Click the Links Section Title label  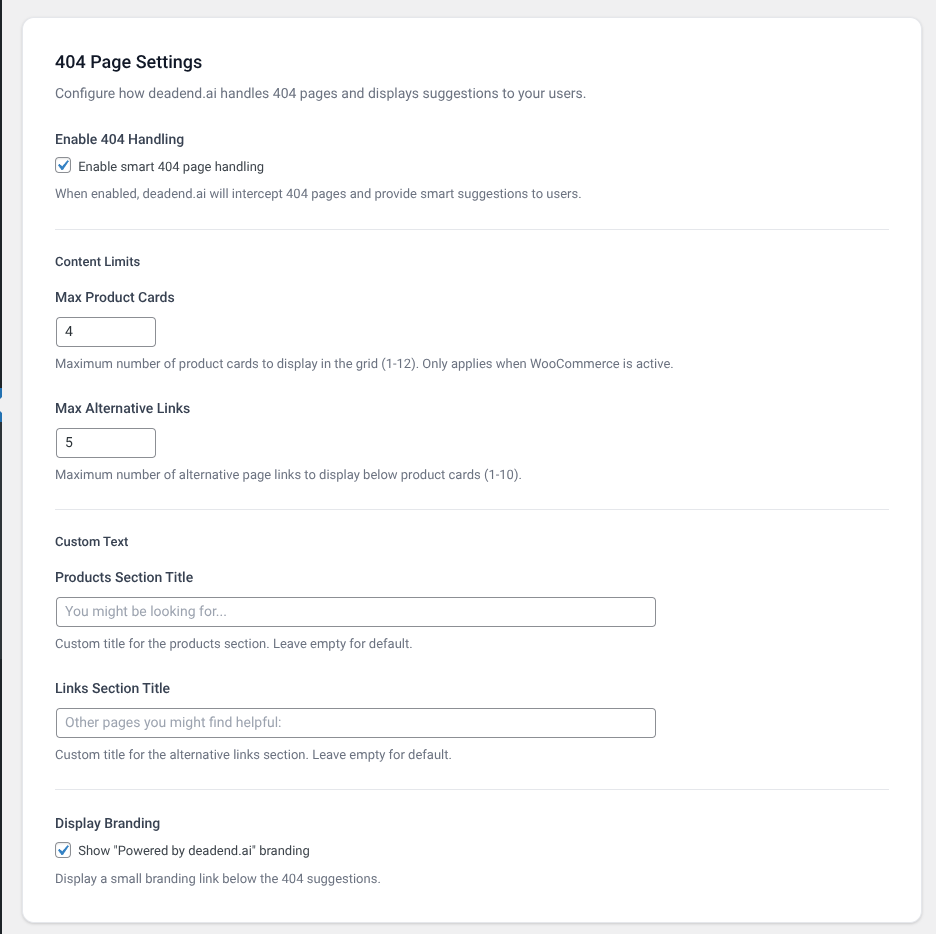pos(112,688)
